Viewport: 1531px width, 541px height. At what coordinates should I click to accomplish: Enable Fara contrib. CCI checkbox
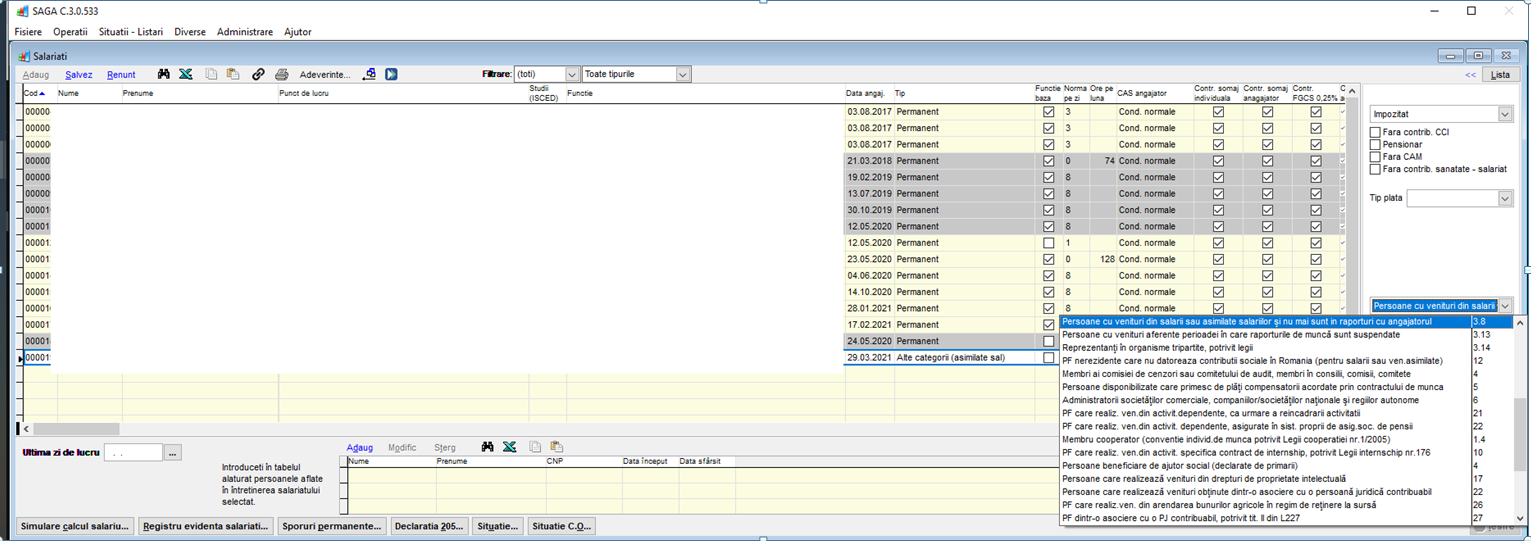point(1375,132)
